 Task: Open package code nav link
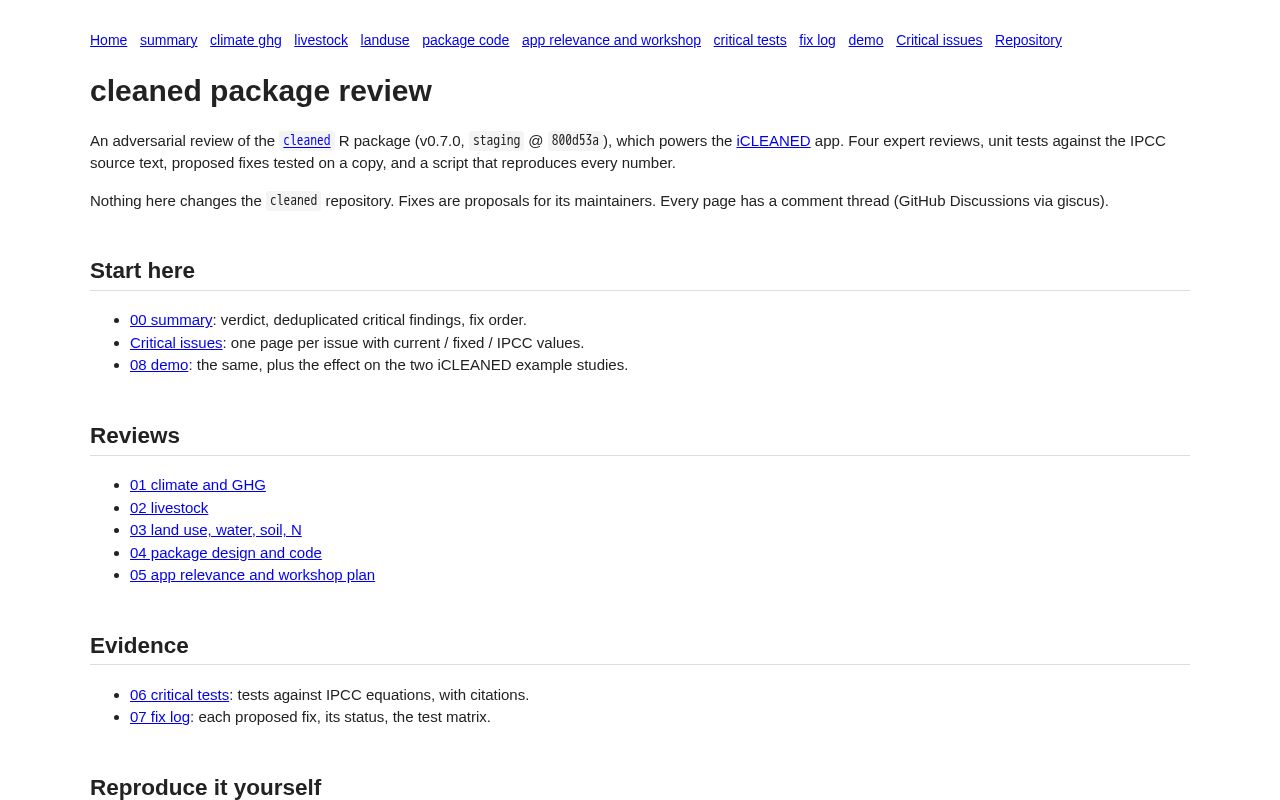[x=465, y=40]
